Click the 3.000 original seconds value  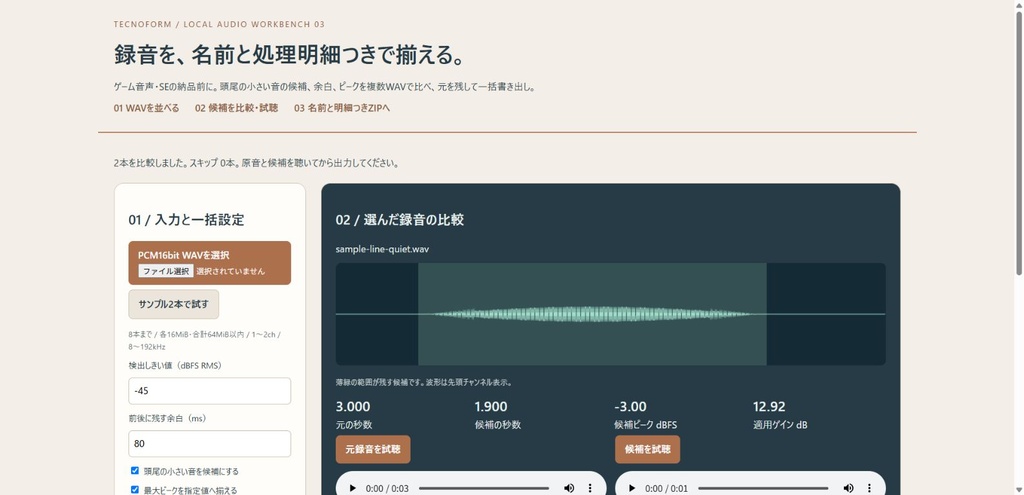[x=353, y=407]
